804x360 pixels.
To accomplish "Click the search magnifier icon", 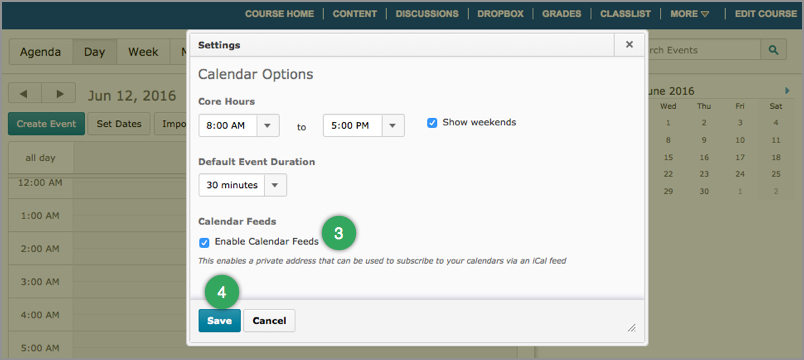I will tap(773, 50).
